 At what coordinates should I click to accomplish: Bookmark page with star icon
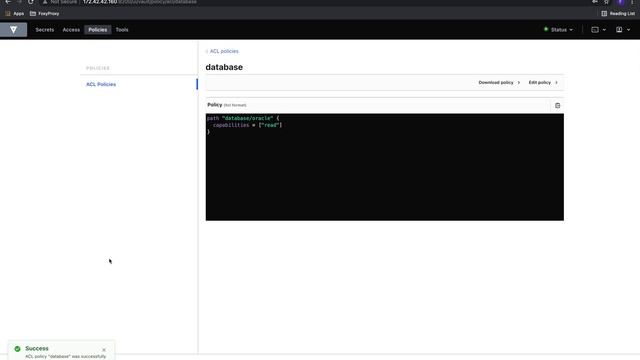point(607,2)
